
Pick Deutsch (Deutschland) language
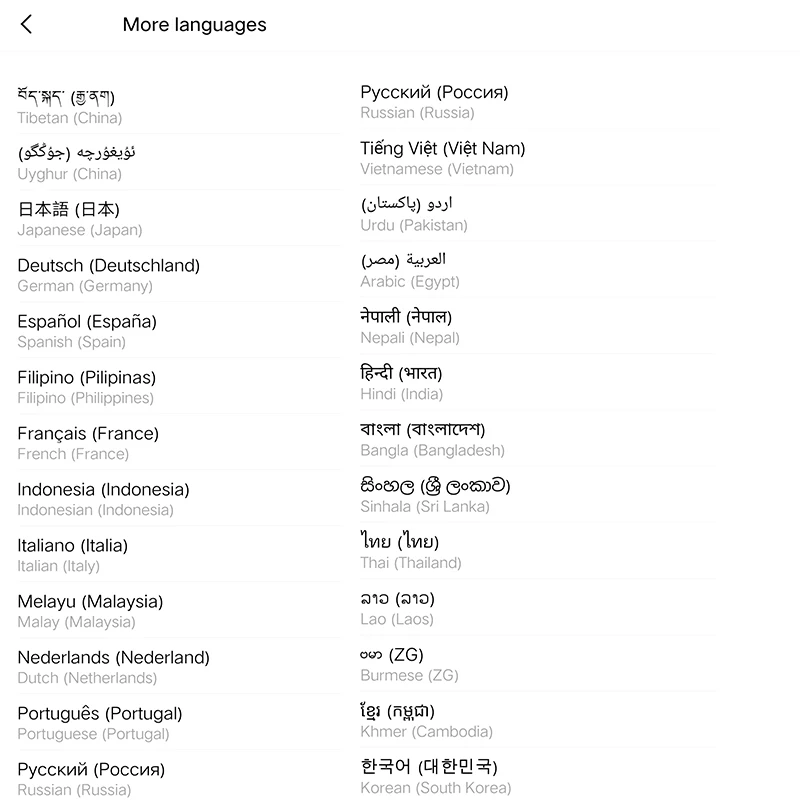coord(179,274)
